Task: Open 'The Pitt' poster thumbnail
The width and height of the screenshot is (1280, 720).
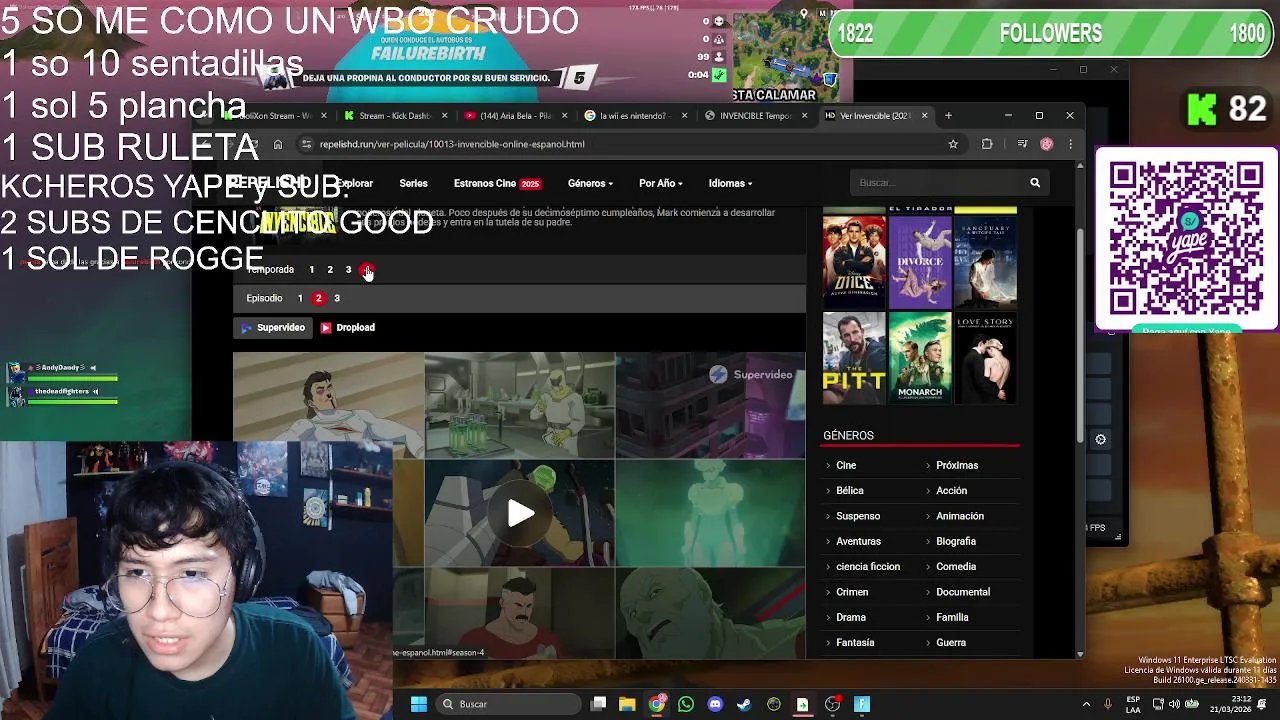Action: click(854, 358)
